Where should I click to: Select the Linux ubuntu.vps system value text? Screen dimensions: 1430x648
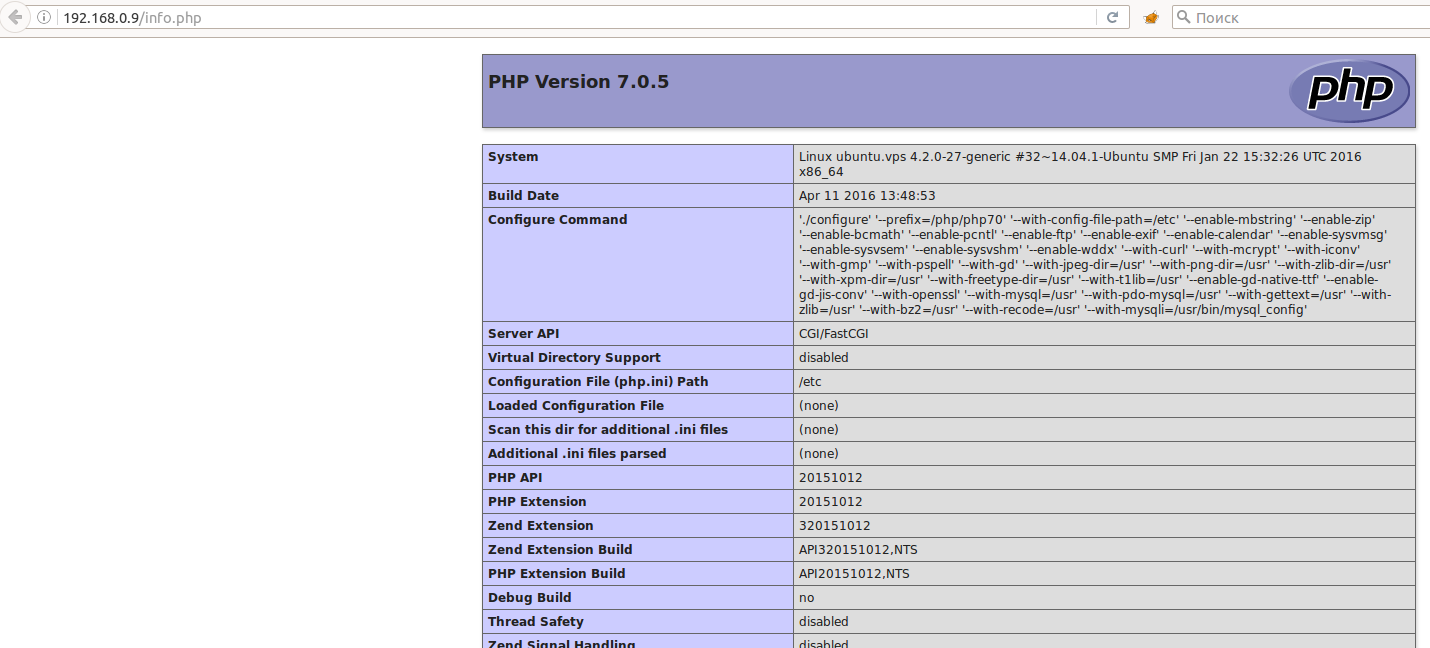point(1080,164)
